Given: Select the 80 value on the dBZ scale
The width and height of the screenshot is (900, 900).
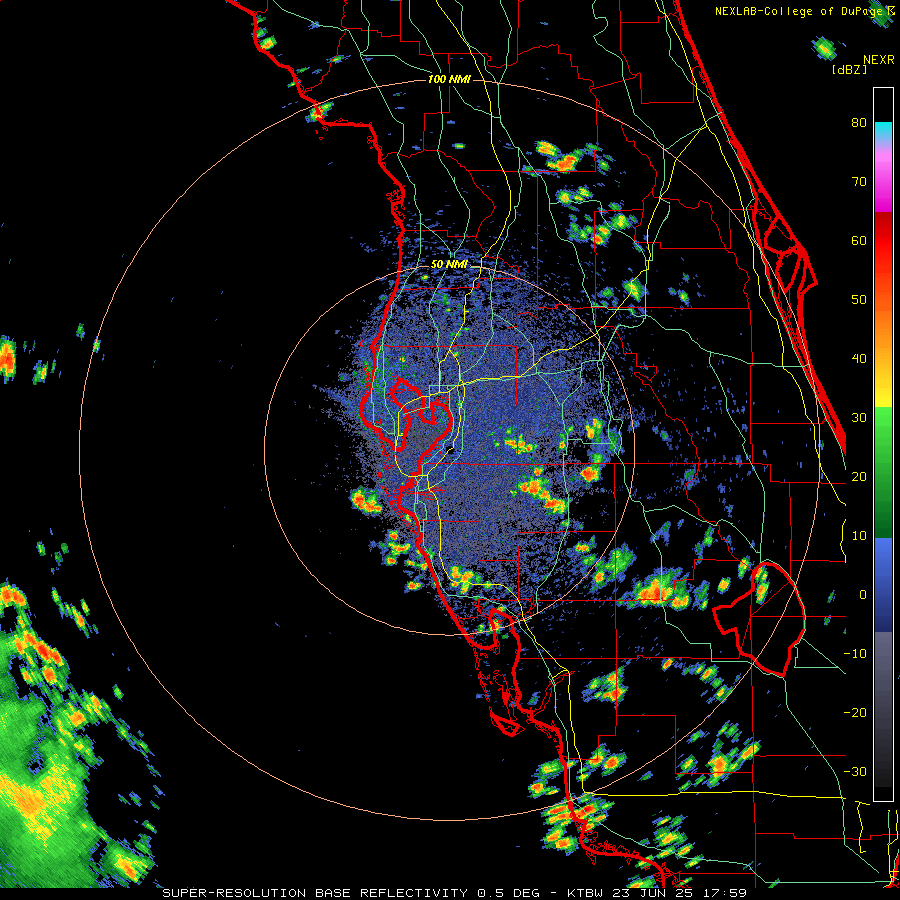Looking at the screenshot, I should (859, 123).
